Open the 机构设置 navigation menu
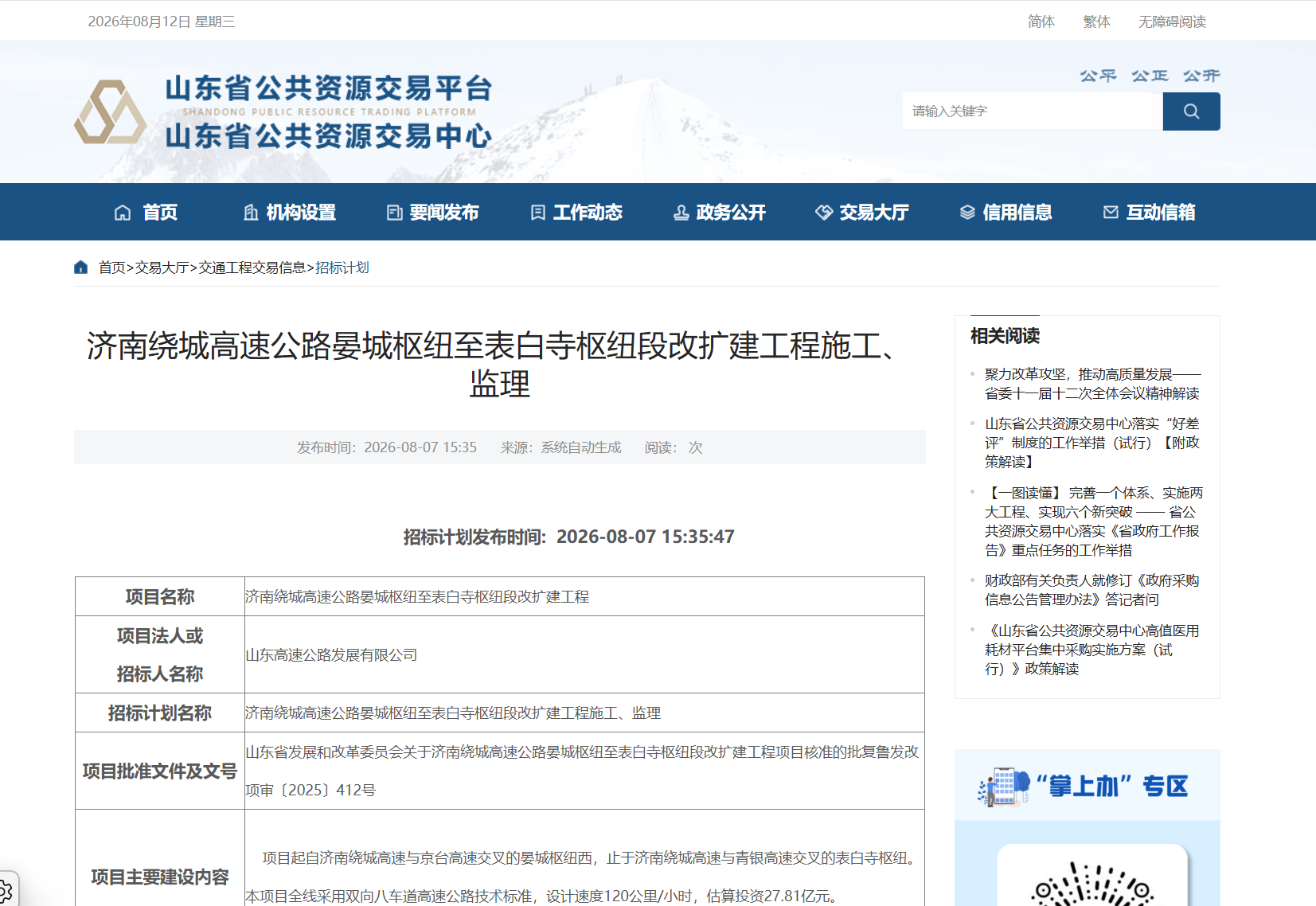This screenshot has width=1316, height=906. (301, 213)
